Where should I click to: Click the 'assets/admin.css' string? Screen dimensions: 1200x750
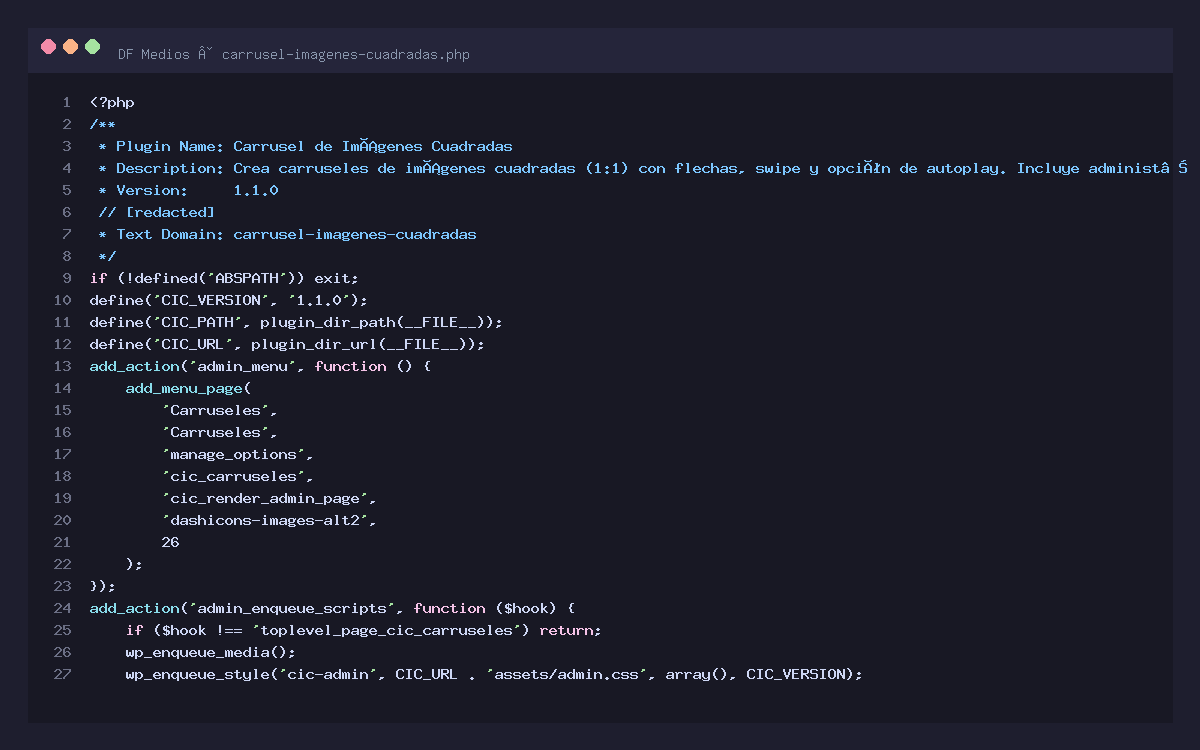[568, 674]
